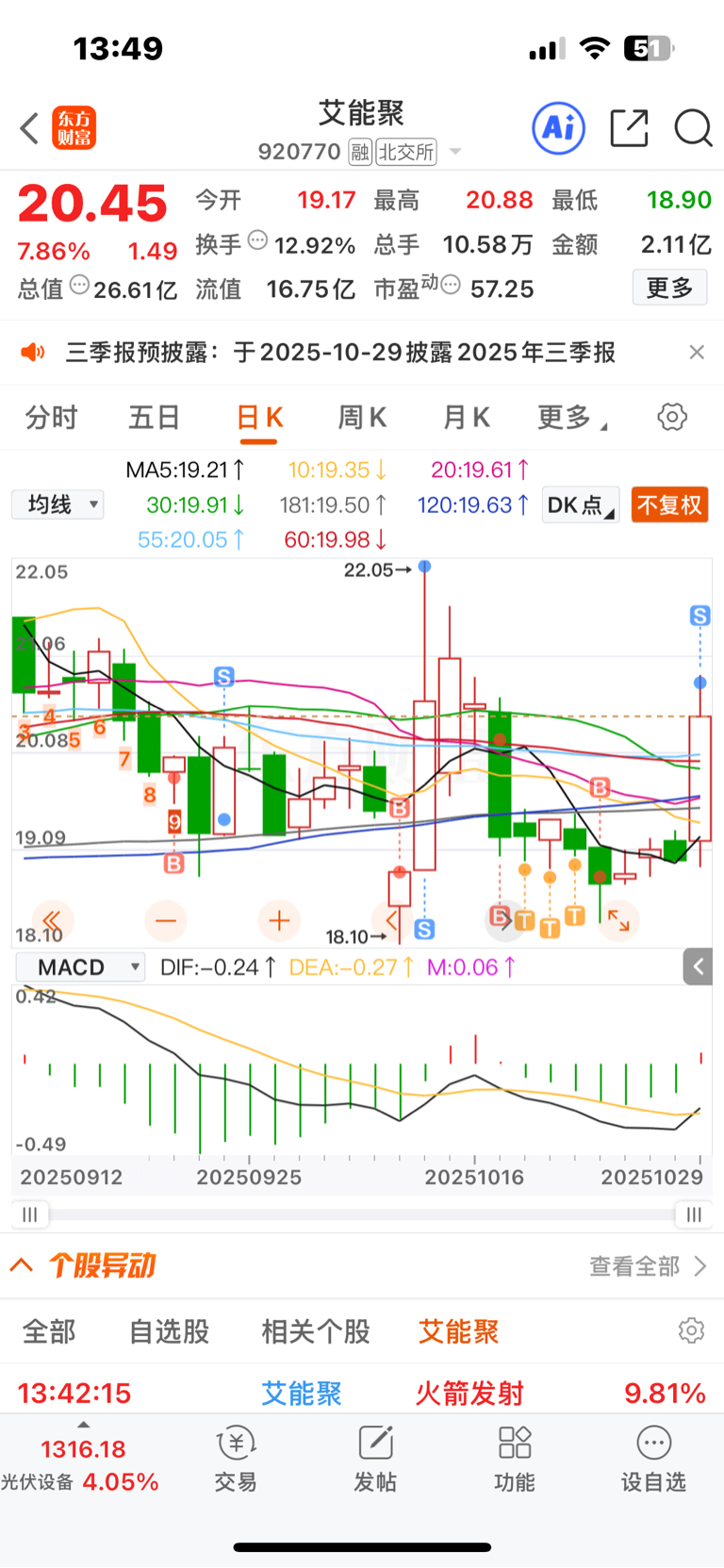Tap info icon beside 总值
This screenshot has height=1568, width=724.
pos(80,285)
